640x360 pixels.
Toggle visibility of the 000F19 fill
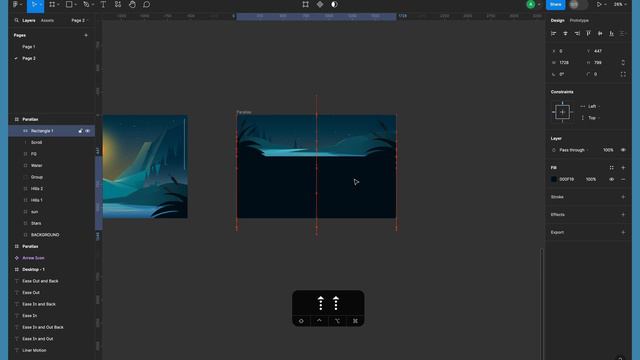611,179
